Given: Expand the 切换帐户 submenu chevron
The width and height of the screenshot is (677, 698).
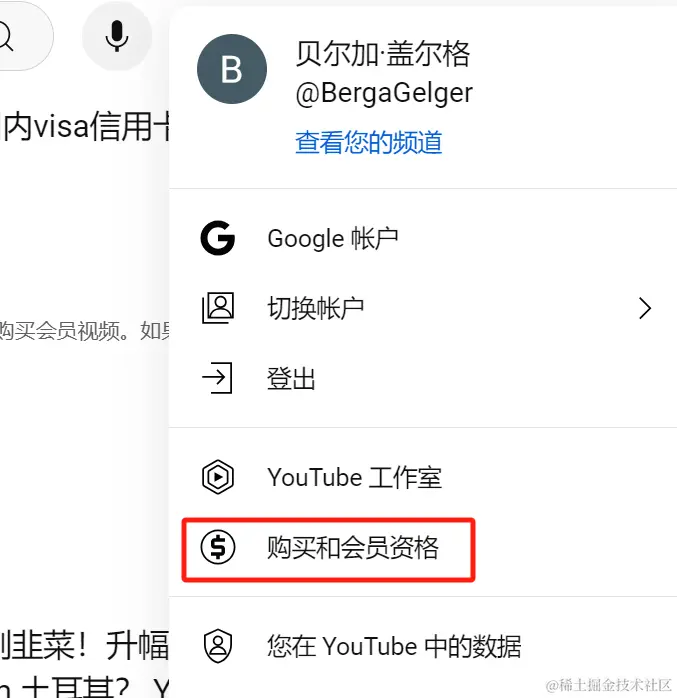Looking at the screenshot, I should (x=645, y=308).
